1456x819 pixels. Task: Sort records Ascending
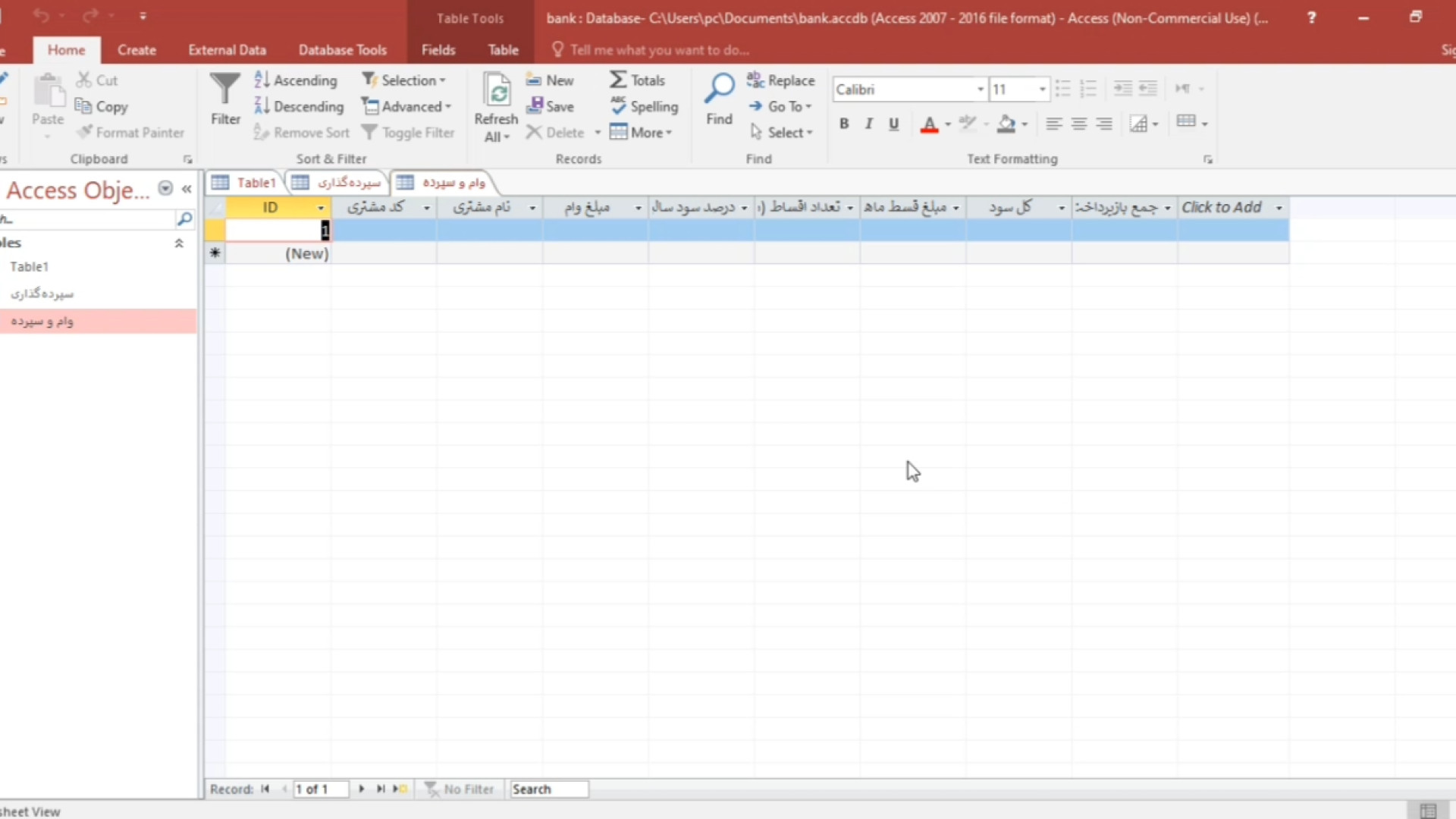[x=296, y=80]
